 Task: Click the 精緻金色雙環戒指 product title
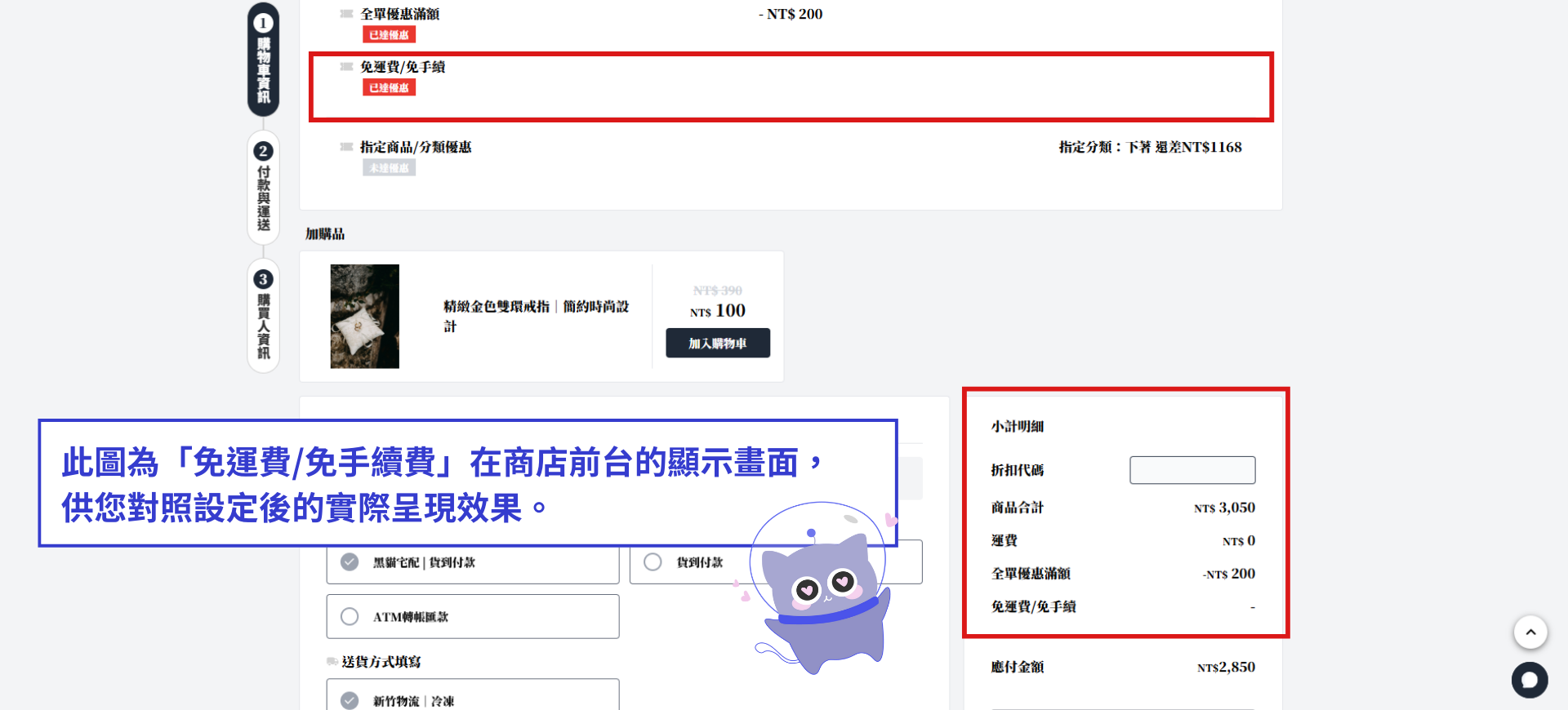point(537,316)
